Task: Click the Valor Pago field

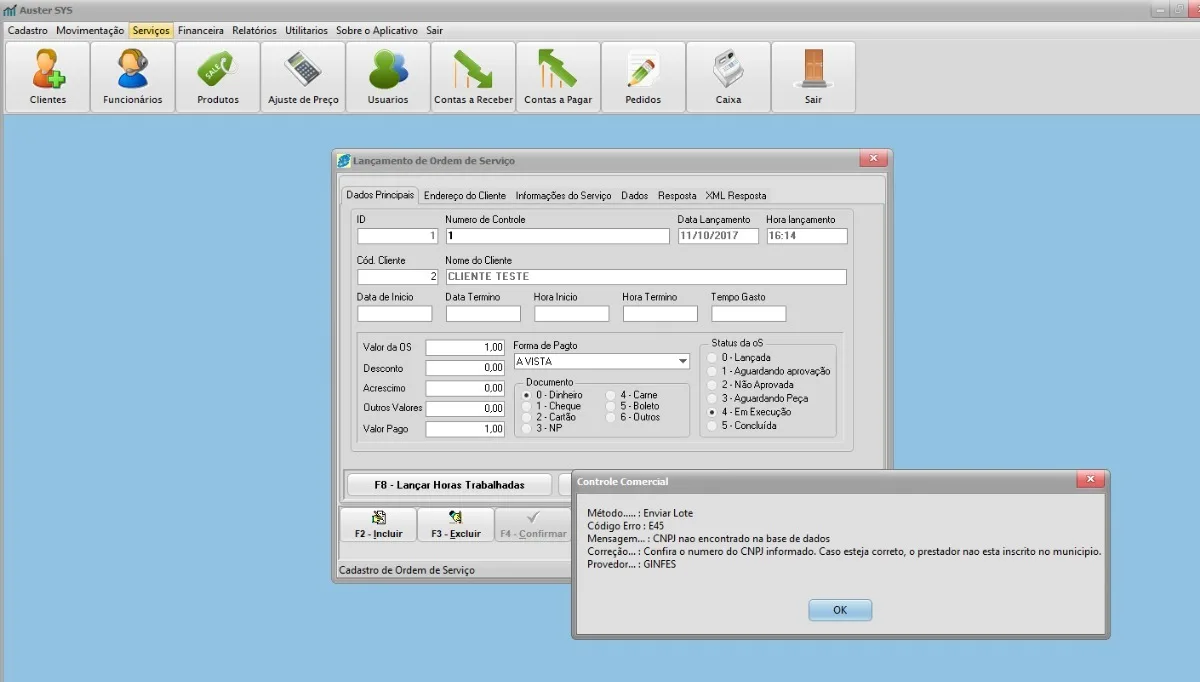Action: point(465,429)
